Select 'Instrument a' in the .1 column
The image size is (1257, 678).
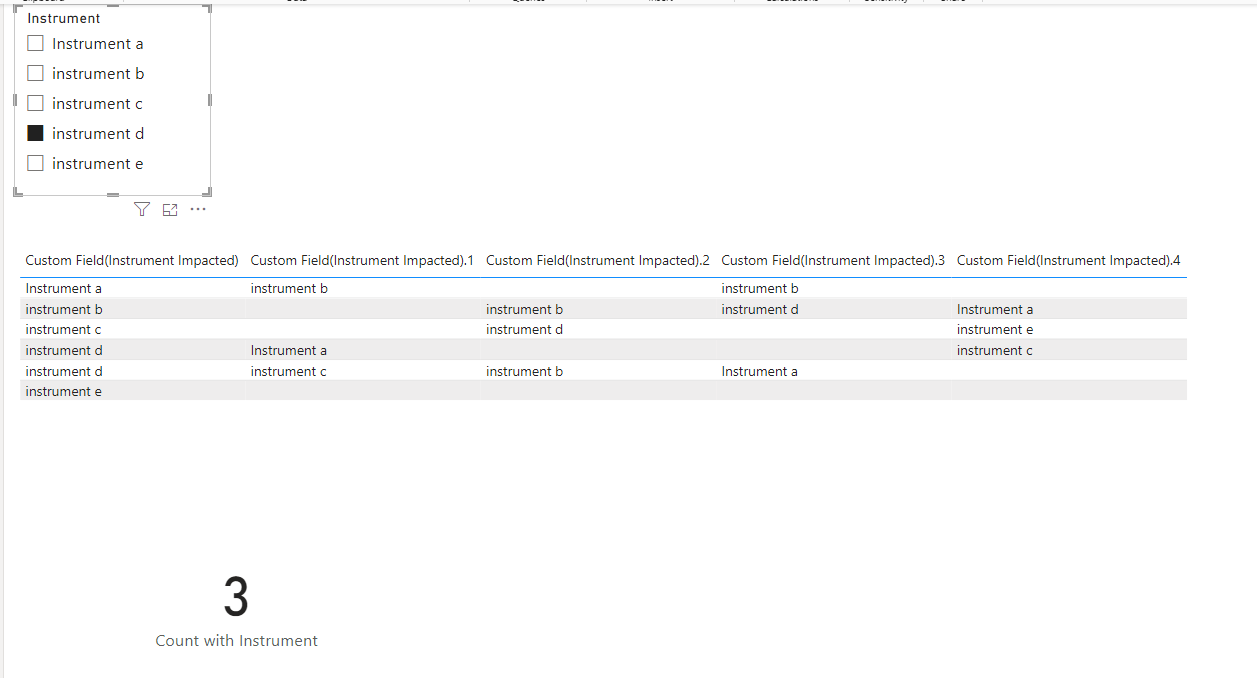tap(289, 350)
